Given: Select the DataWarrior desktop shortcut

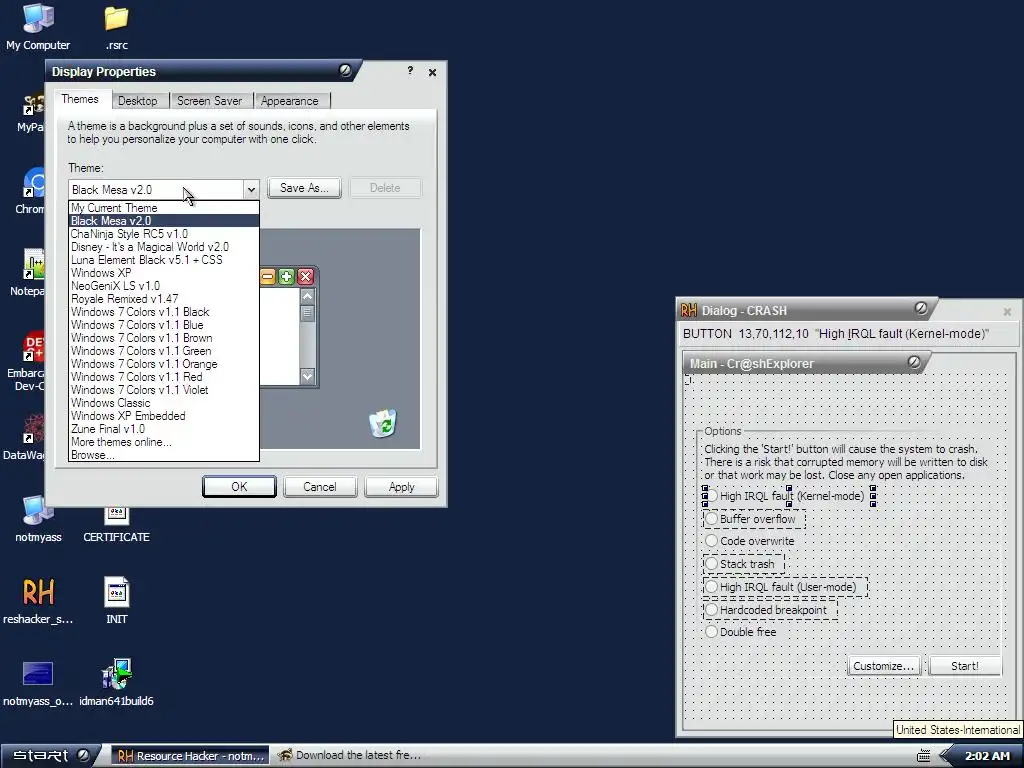Looking at the screenshot, I should pos(26,437).
